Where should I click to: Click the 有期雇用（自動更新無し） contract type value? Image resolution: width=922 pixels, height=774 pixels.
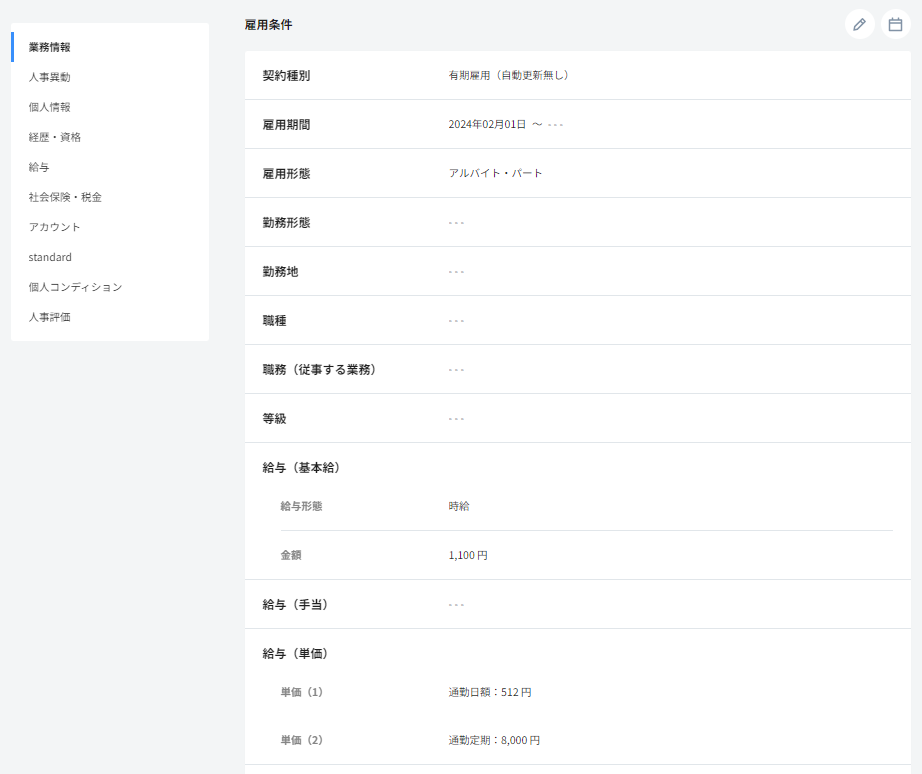[509, 75]
